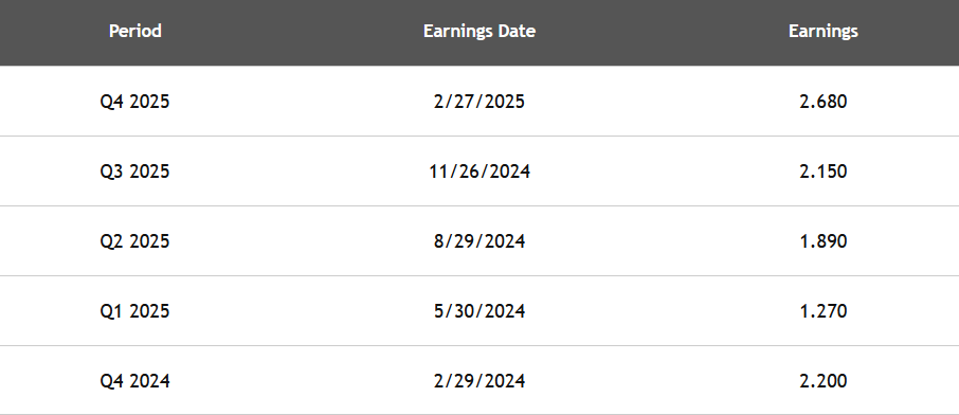Click the 8/29/2024 earnings date

coord(480,241)
